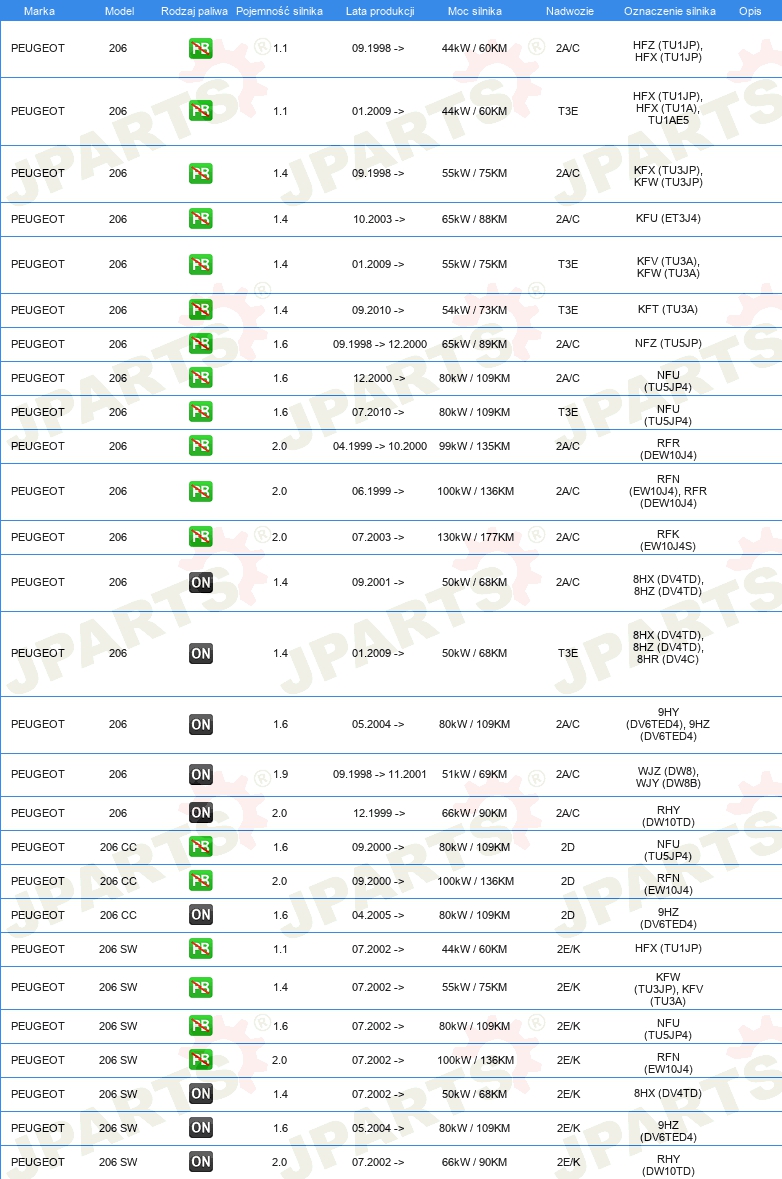The image size is (782, 1179).
Task: Click petrol icon in the 1.1 T3E 01.2009 row
Action: pos(200,111)
